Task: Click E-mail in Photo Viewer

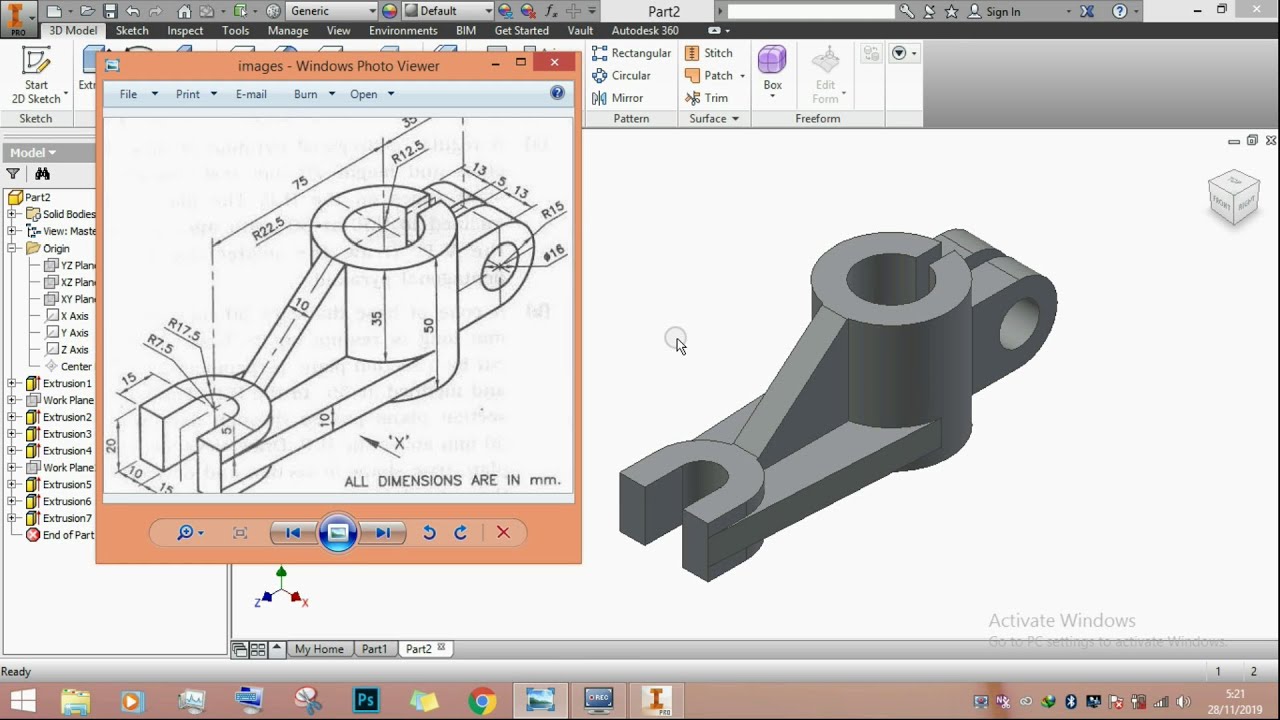Action: (251, 94)
